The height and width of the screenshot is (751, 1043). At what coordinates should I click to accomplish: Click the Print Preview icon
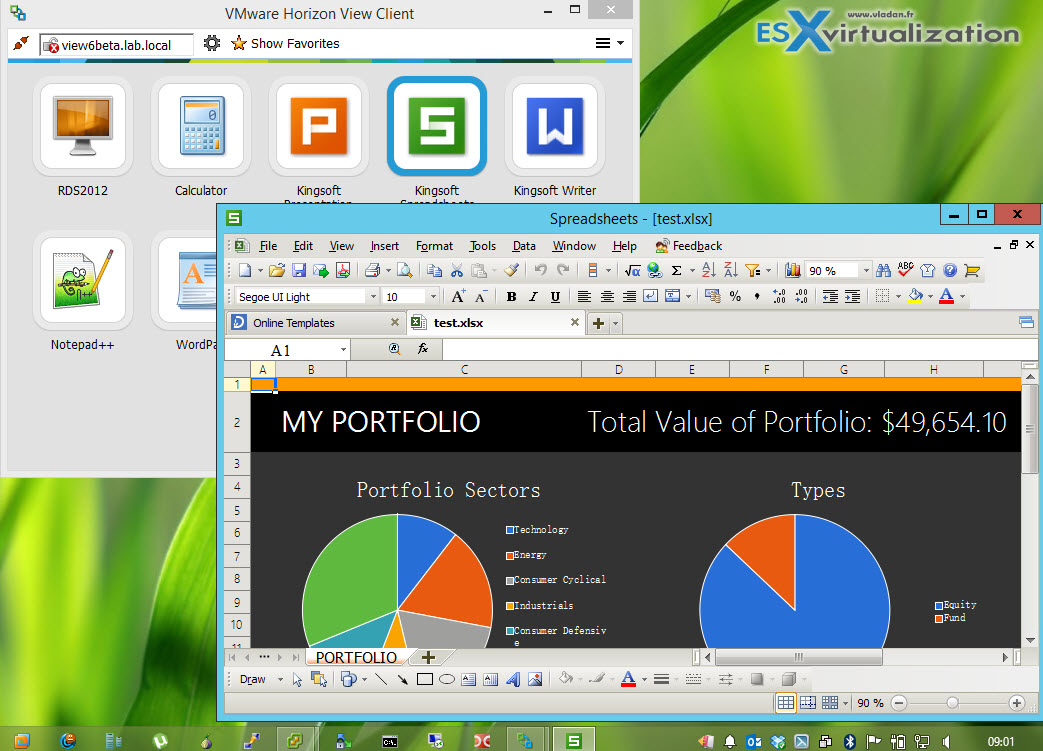point(404,270)
